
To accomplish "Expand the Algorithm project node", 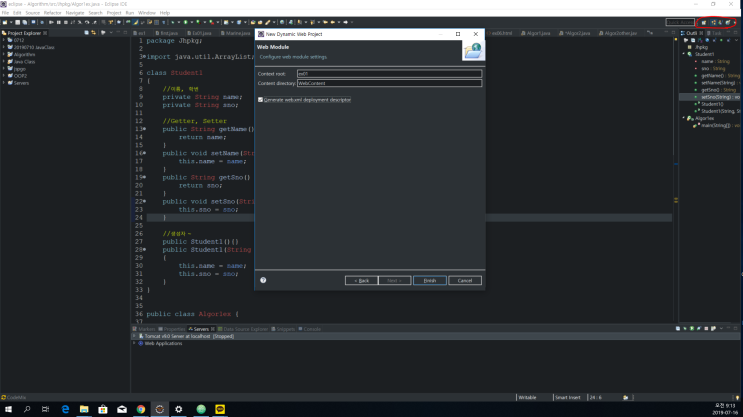I will coord(4,54).
